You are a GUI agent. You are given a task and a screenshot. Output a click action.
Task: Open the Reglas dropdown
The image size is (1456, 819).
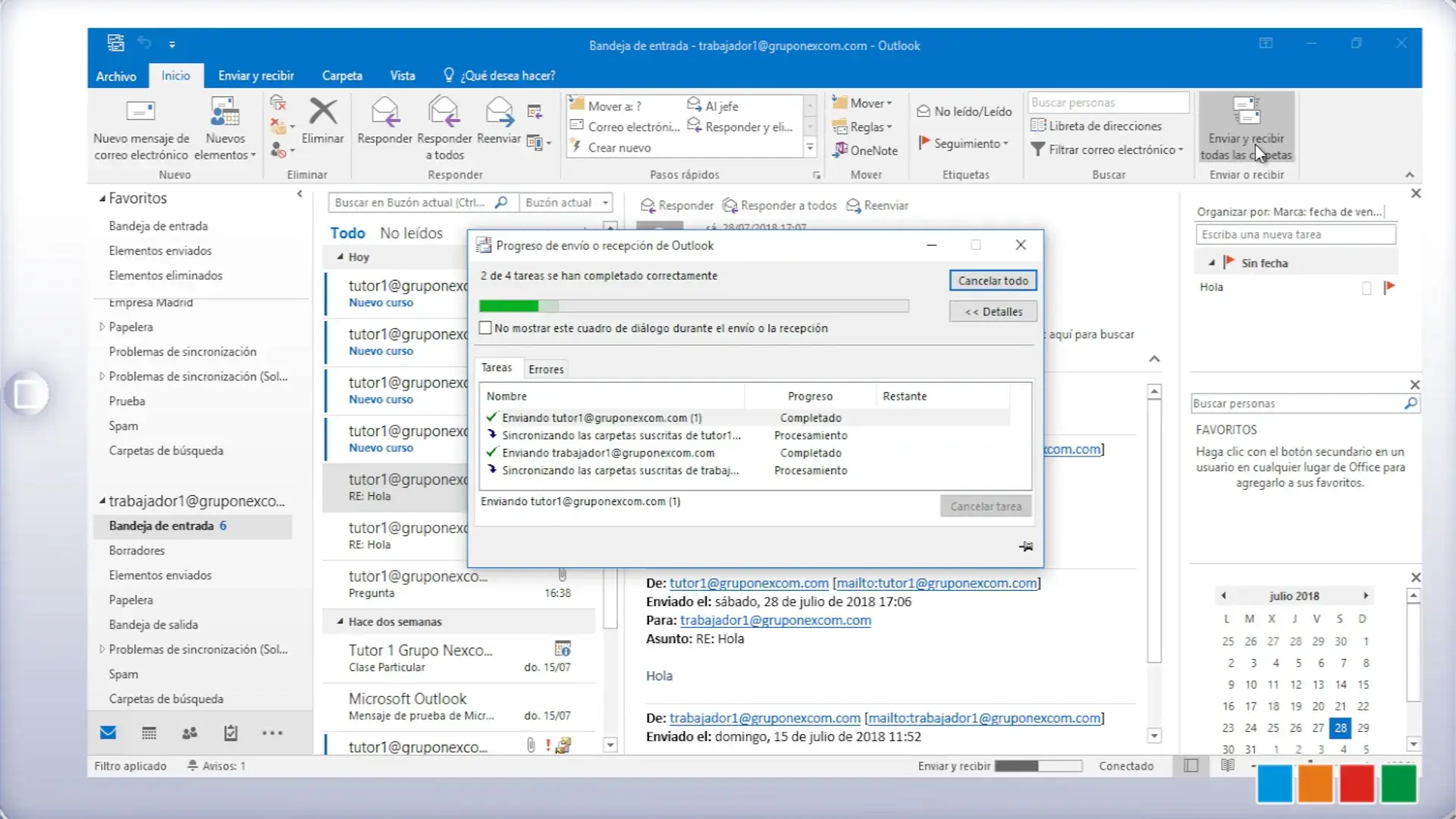862,127
